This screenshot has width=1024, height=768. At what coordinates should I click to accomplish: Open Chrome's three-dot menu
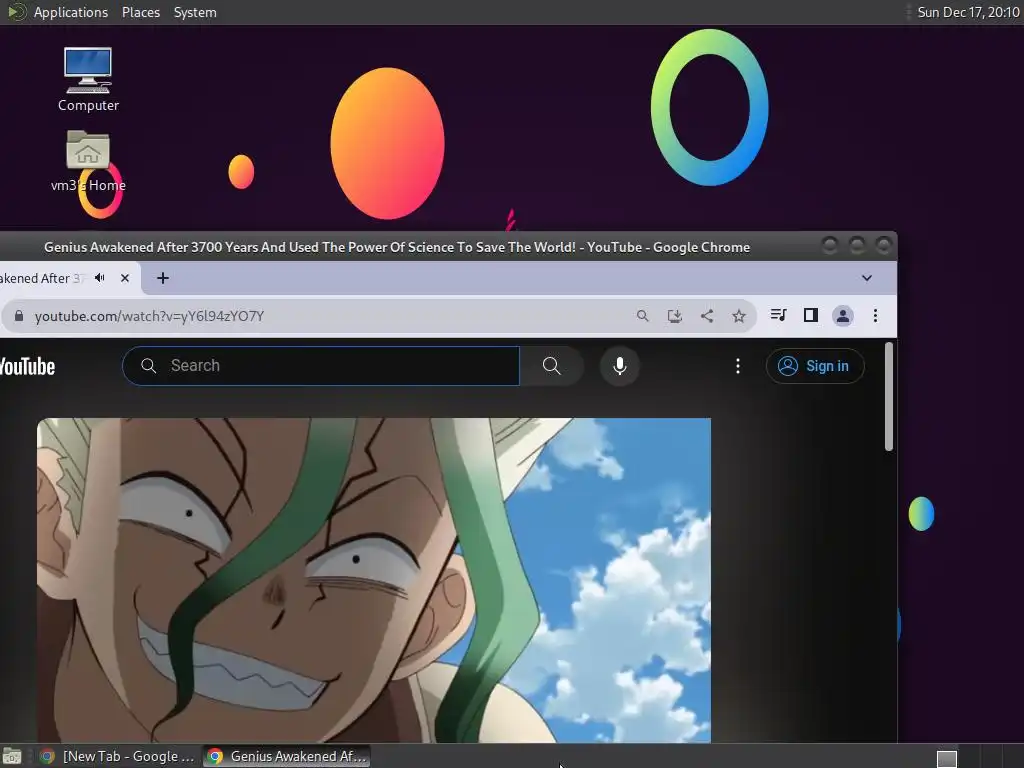click(x=875, y=316)
